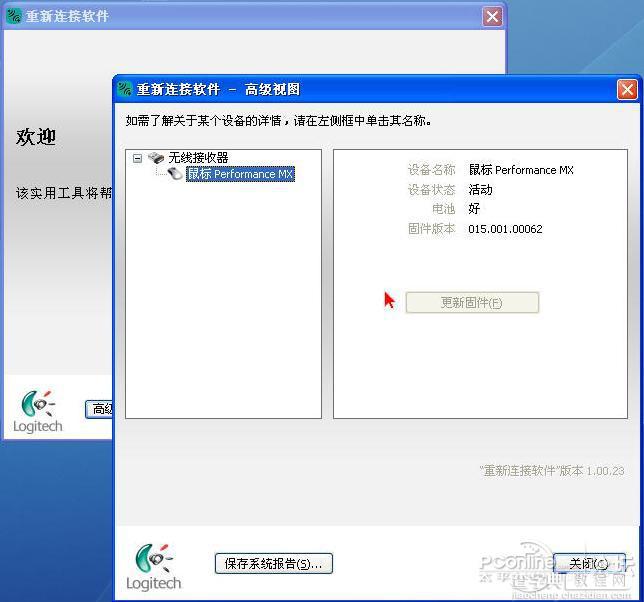Click the wireless receiver USB icon
The height and width of the screenshot is (602, 644).
156,157
